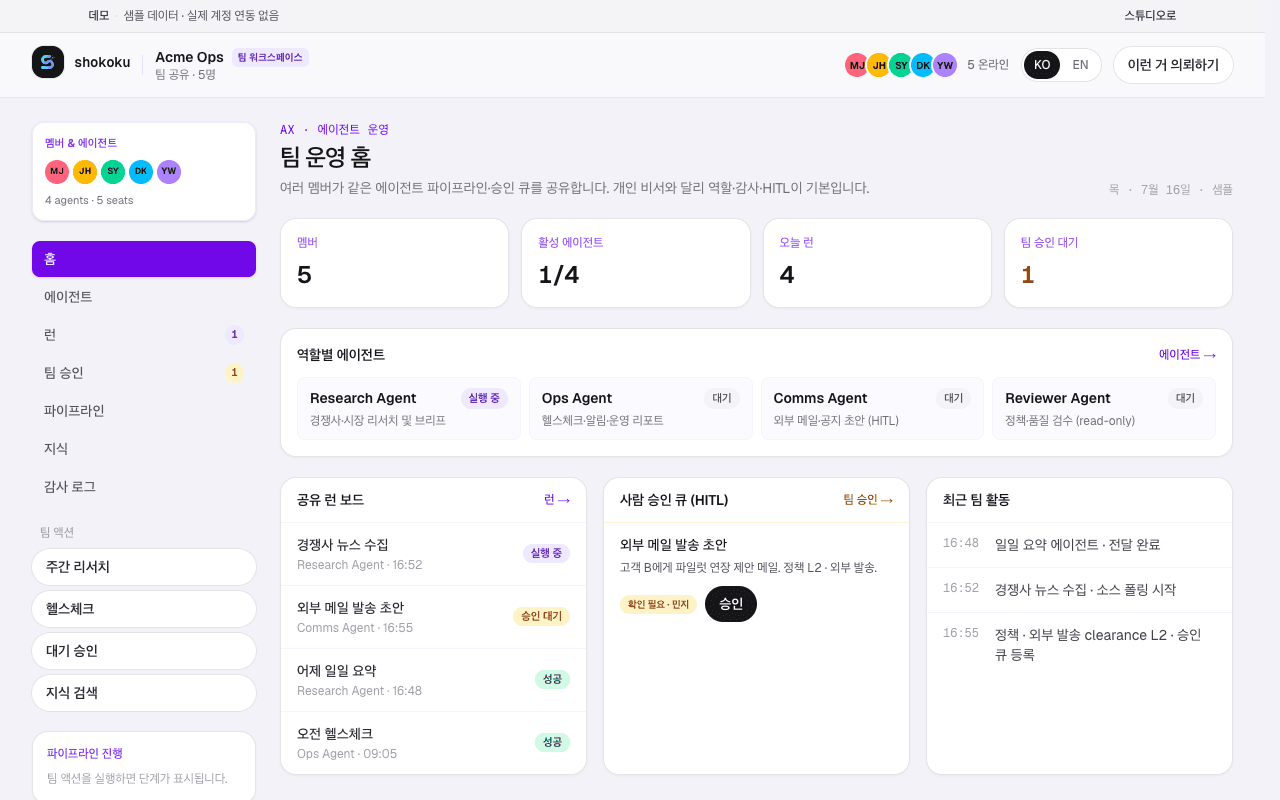Viewport: 1280px width, 800px height.
Task: Click the 이런 거 의뢰하기 button
Action: click(x=1173, y=65)
